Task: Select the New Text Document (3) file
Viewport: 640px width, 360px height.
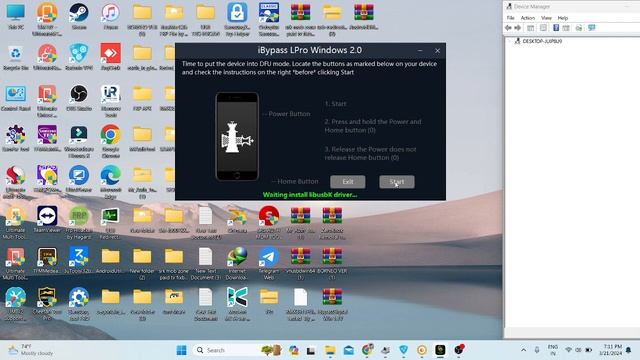Action: (x=205, y=263)
